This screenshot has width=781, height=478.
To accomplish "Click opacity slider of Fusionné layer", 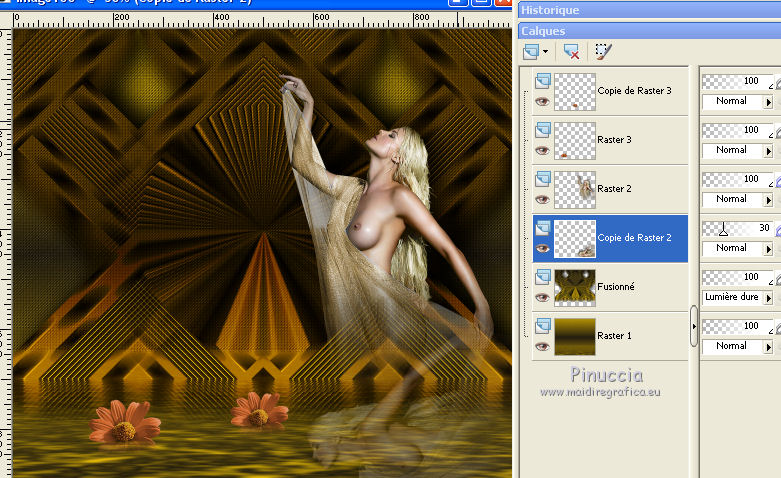I will [x=738, y=277].
